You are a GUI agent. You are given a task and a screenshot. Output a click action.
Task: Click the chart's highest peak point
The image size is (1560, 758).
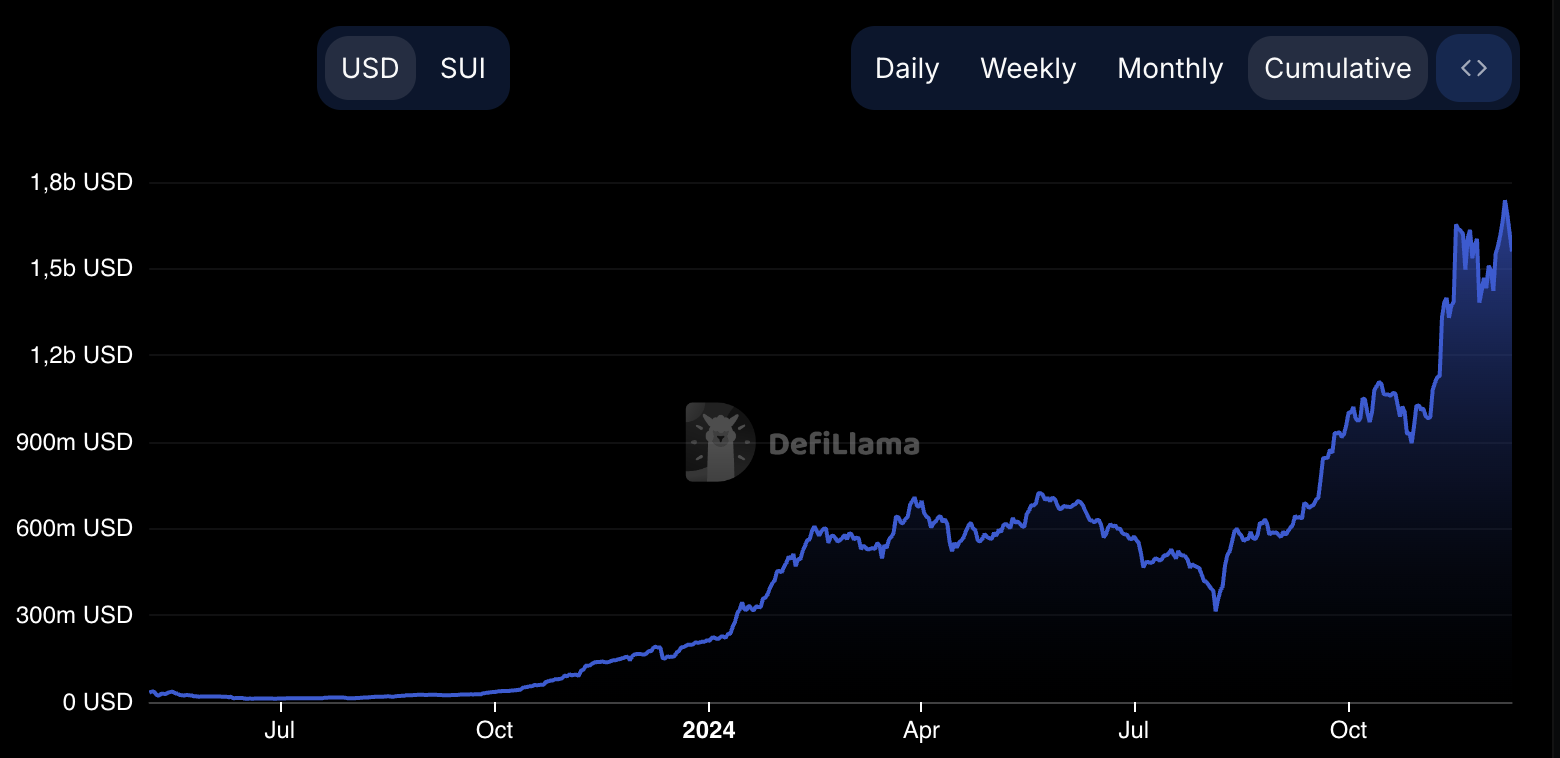[x=1504, y=202]
